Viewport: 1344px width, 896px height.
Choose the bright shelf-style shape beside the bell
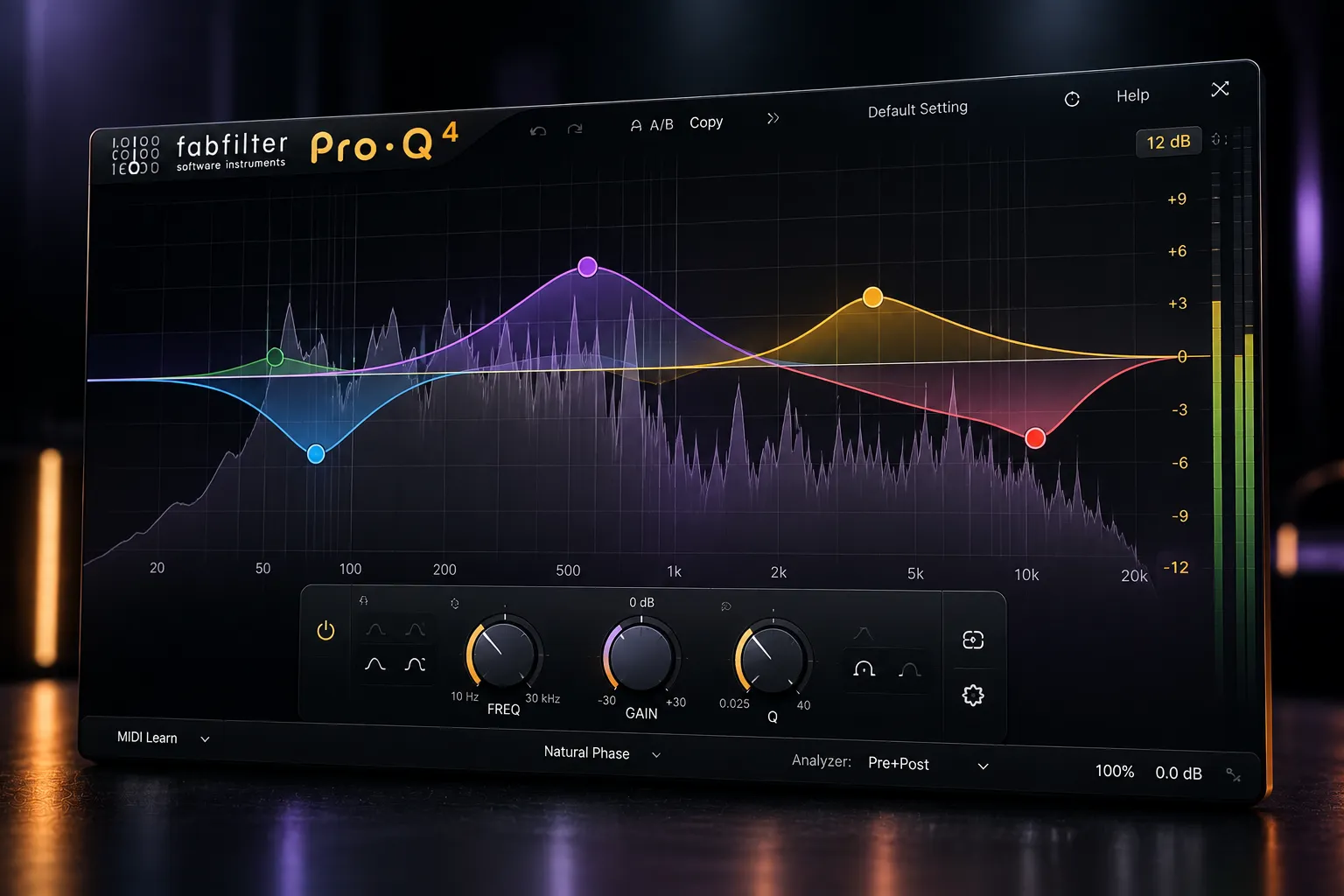click(x=415, y=665)
